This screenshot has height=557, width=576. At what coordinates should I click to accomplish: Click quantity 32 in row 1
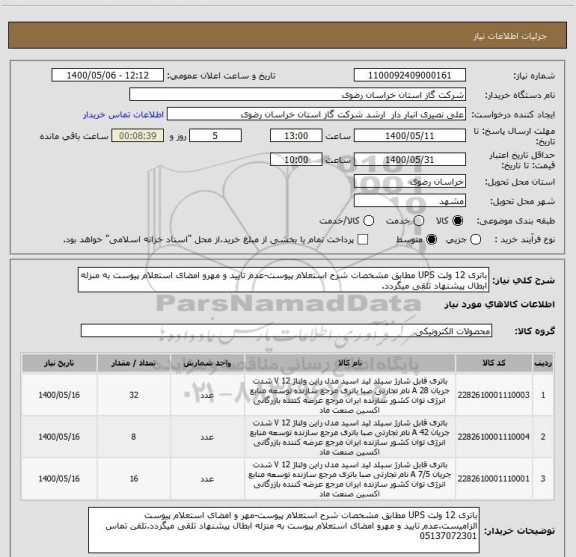[x=134, y=395]
